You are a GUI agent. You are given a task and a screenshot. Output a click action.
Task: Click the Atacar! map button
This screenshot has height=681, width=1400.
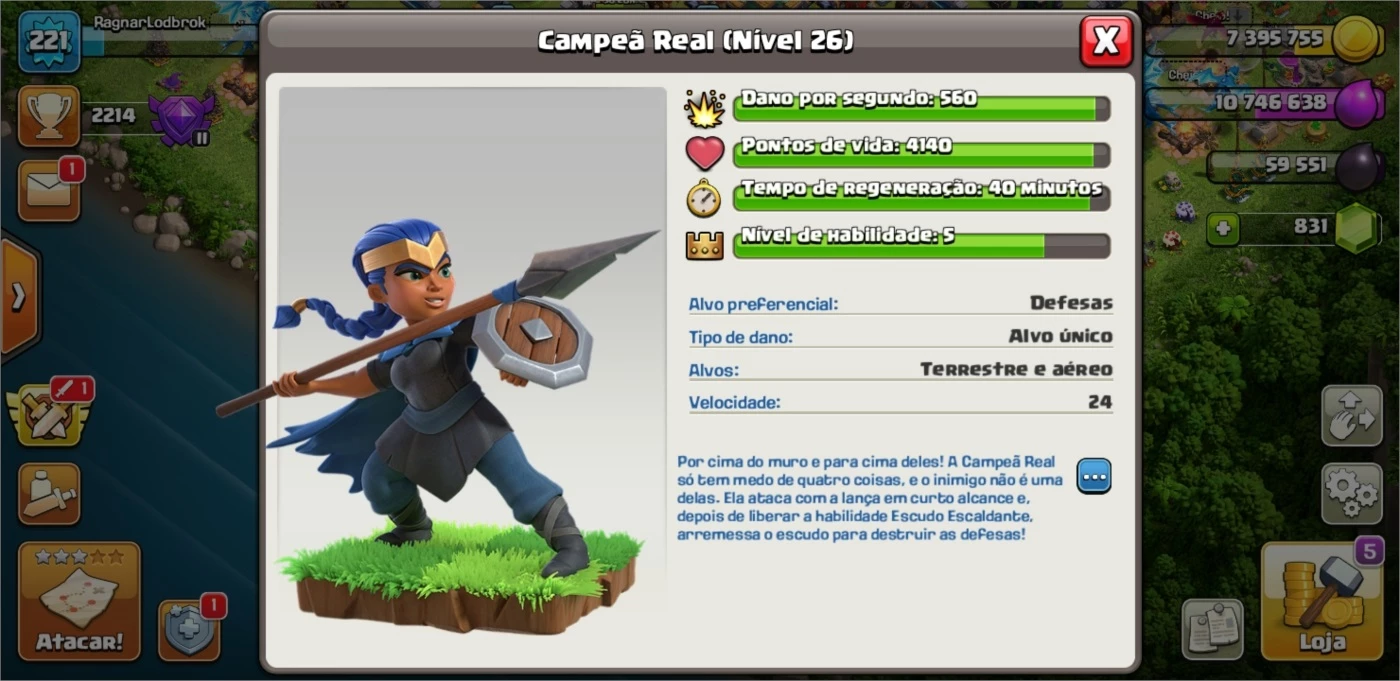pos(79,601)
